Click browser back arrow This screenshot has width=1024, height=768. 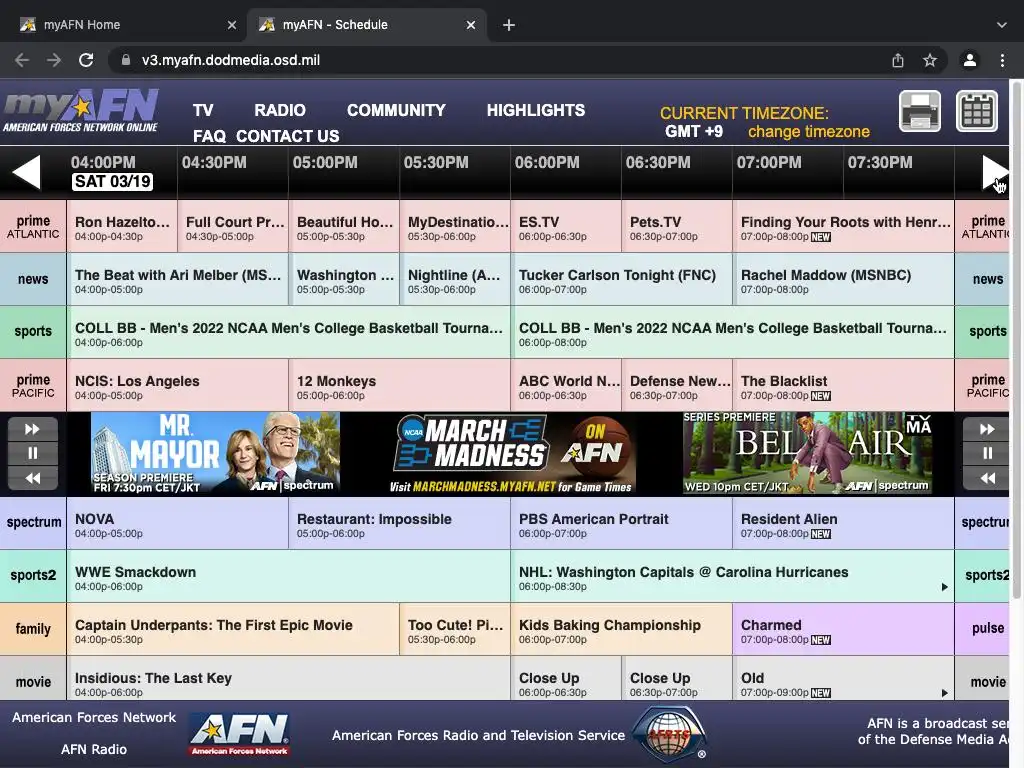22,60
